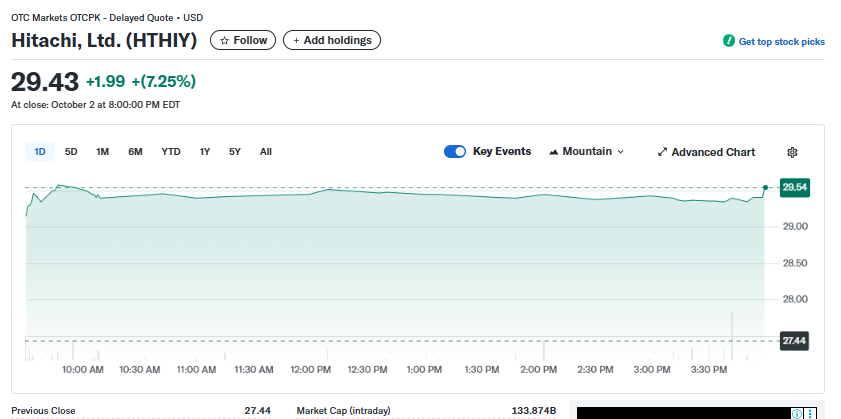Click the tall volume bar near 3:30 PM
Image resolution: width=841 pixels, height=419 pixels.
[x=732, y=336]
